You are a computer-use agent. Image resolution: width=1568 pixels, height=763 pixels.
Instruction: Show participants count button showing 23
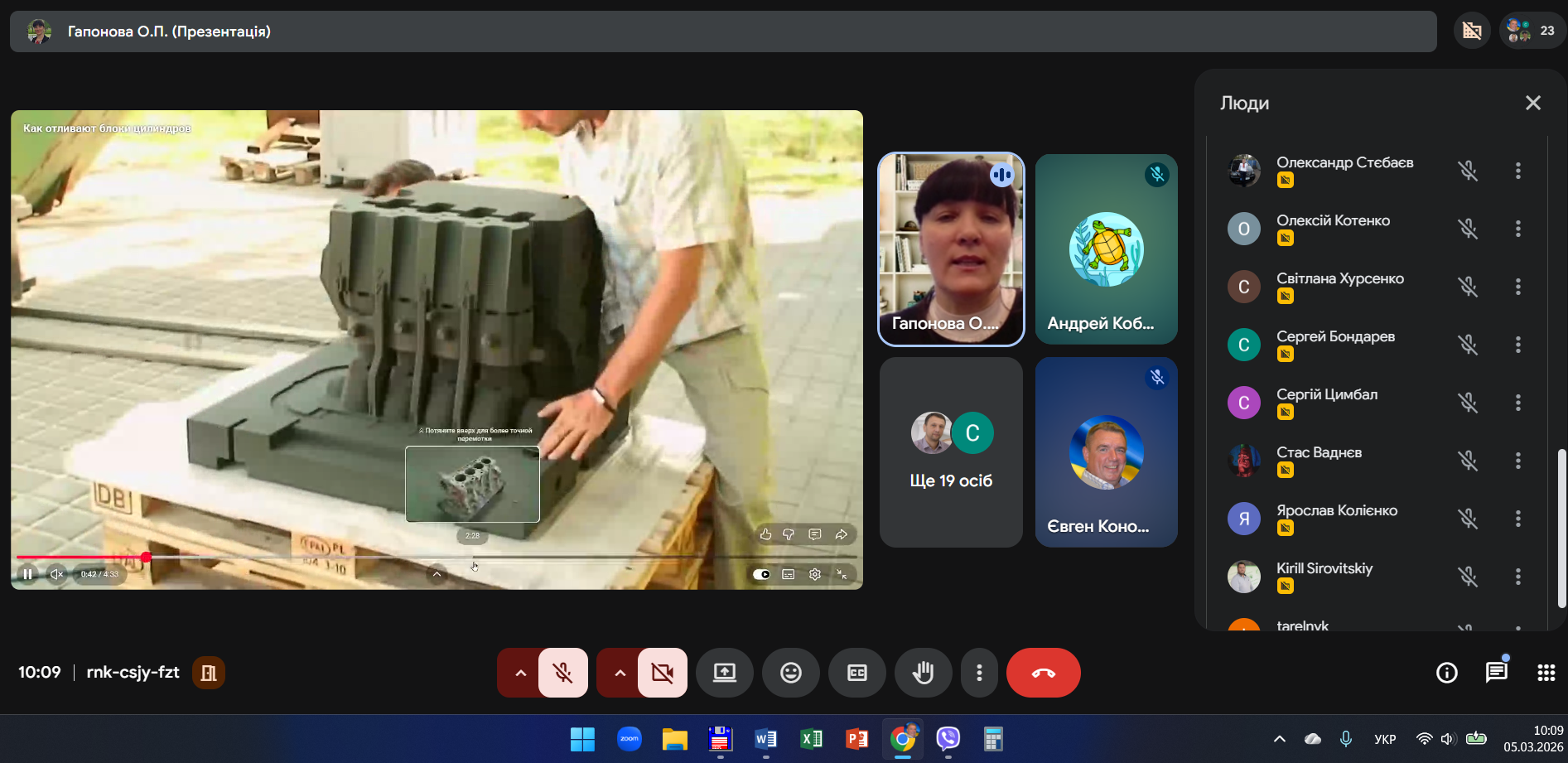(1532, 31)
